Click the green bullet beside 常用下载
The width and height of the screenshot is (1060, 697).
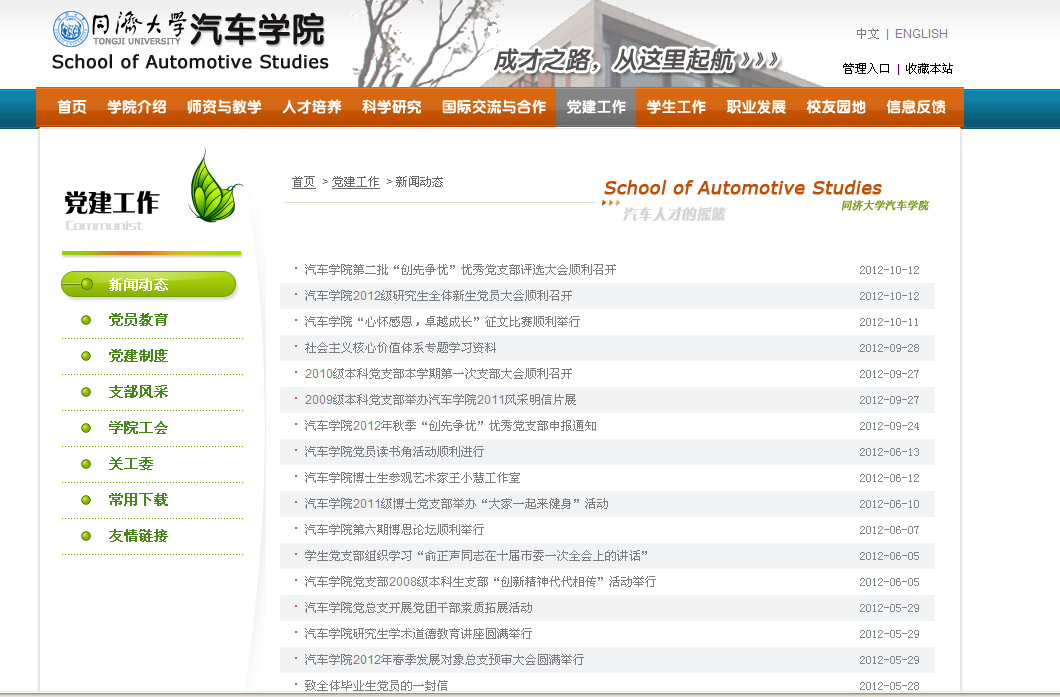coord(85,500)
